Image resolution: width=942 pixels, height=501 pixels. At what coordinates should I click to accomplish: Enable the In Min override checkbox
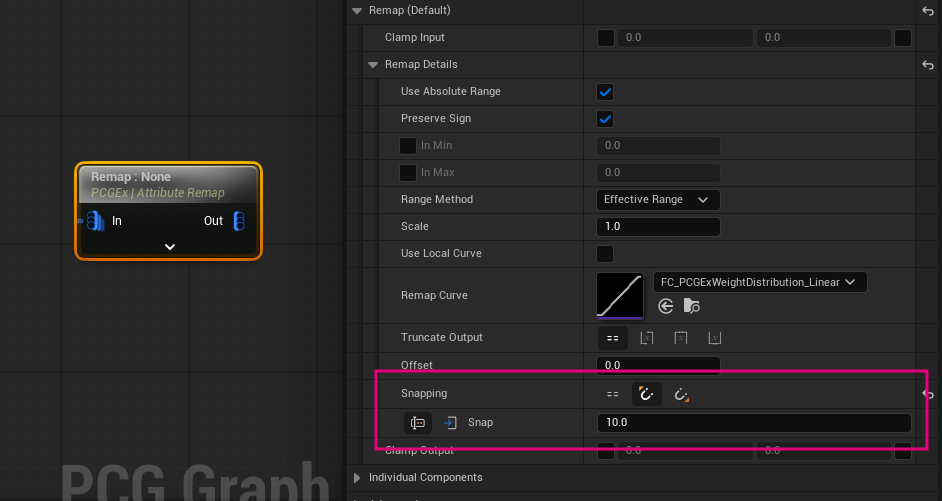pos(408,146)
